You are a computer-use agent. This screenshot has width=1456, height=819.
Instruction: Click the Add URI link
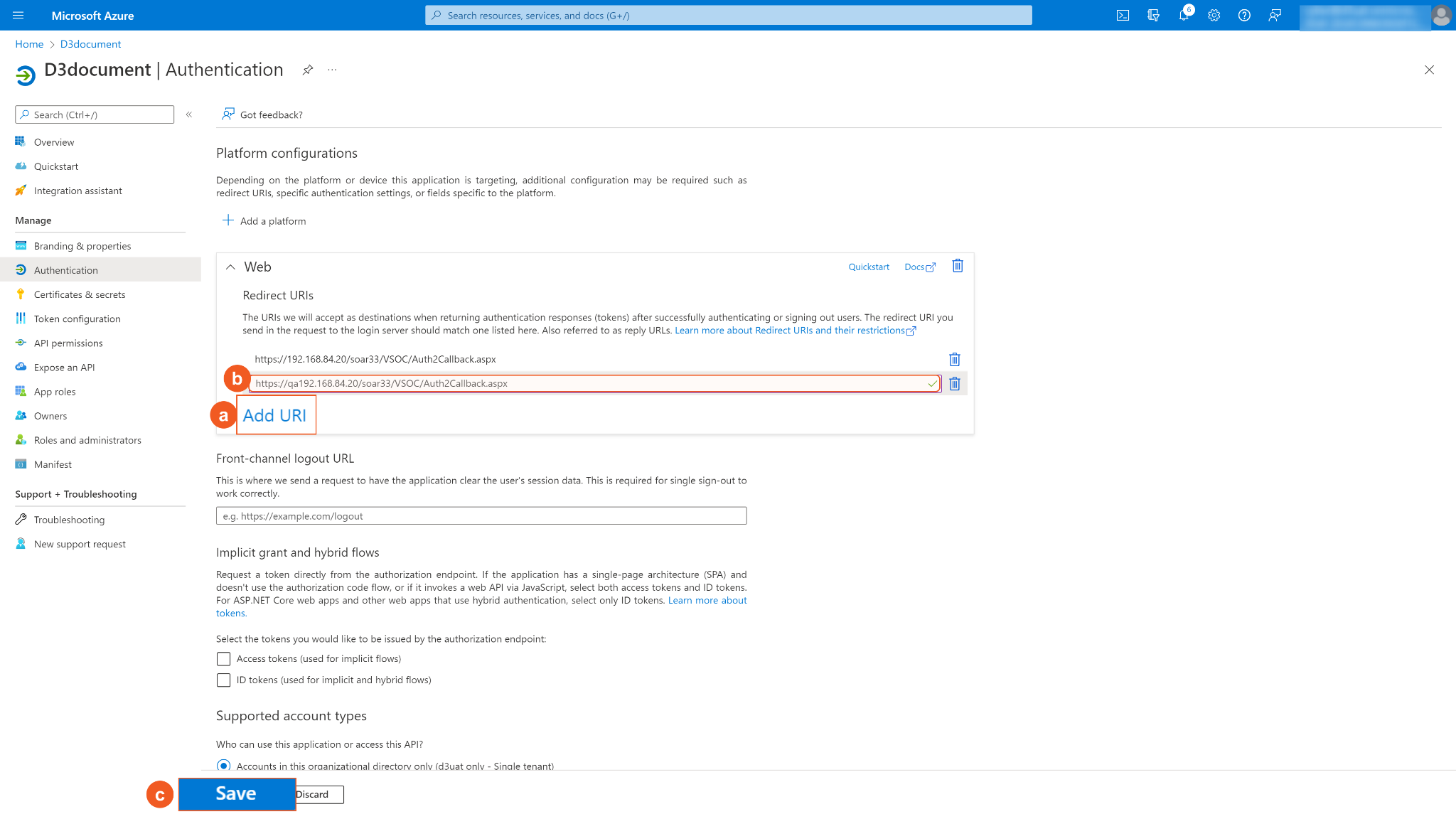click(274, 416)
